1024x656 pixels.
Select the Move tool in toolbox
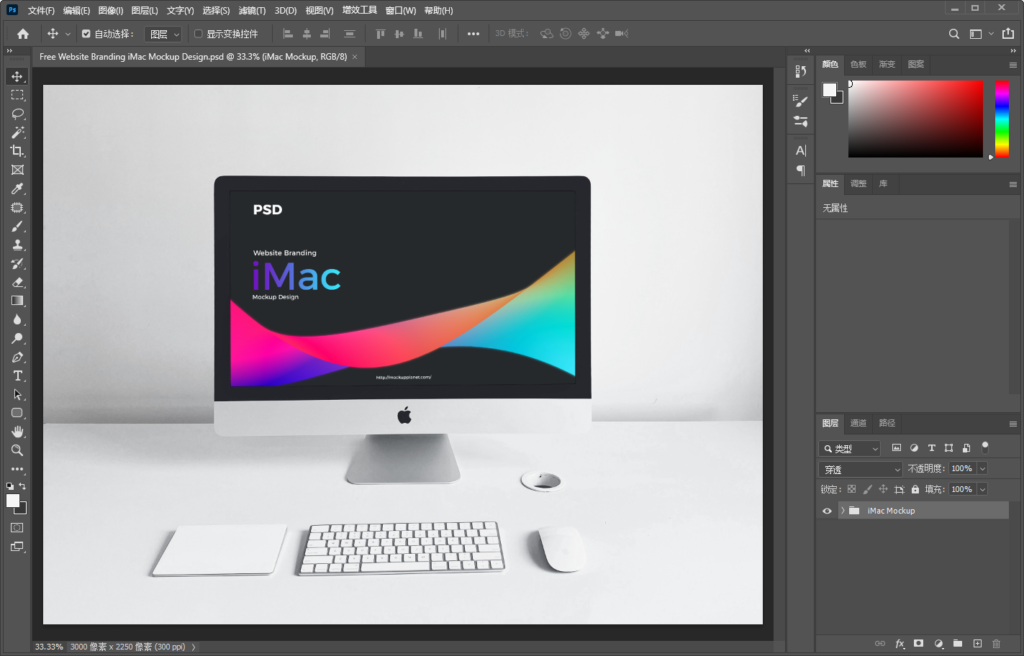pos(17,76)
